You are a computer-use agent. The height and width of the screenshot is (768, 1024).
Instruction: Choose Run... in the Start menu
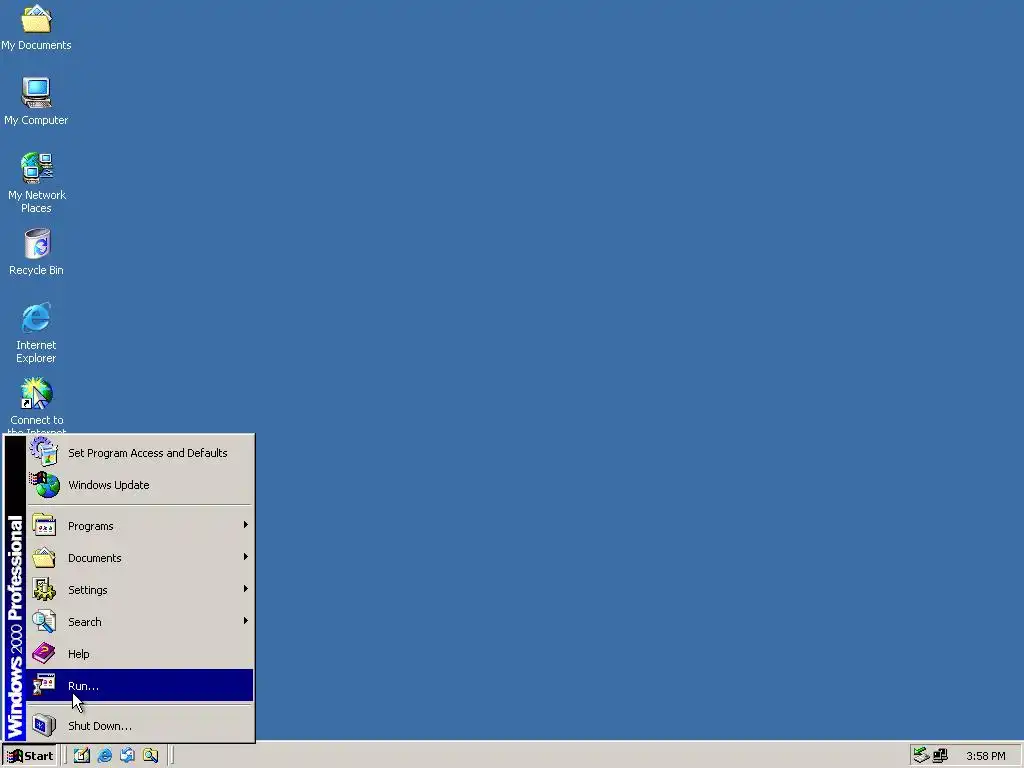coord(140,685)
